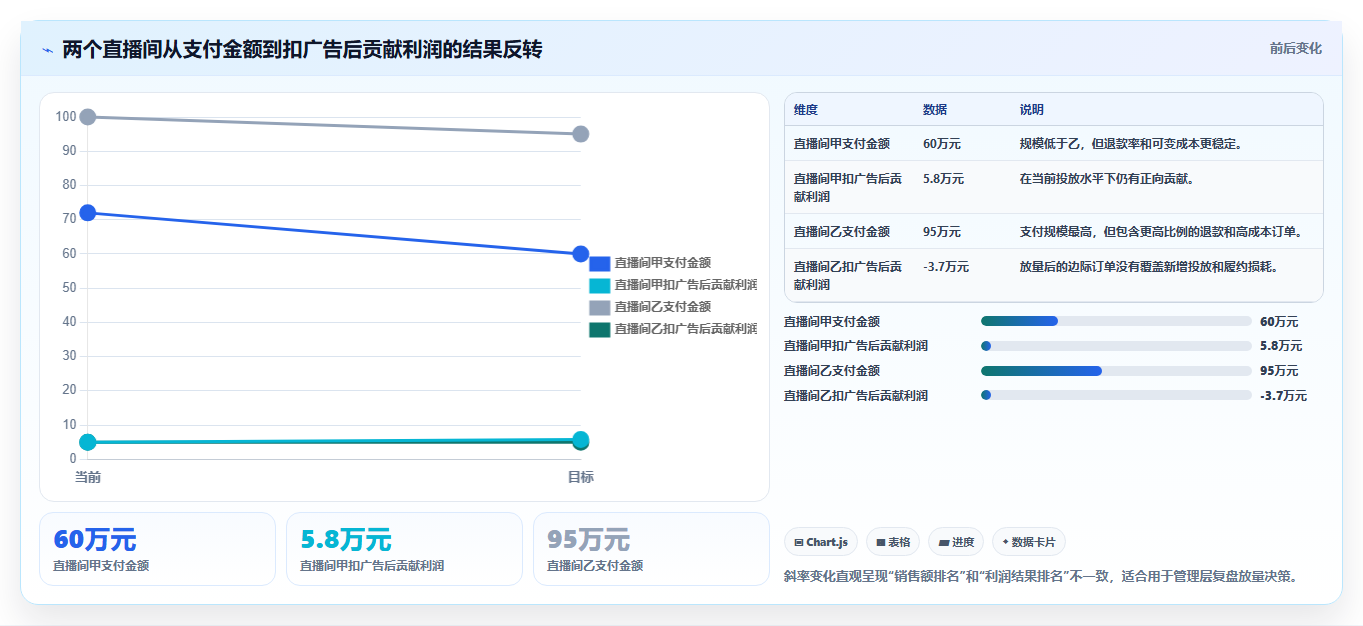Click 60万元 value right of progress bar
Viewport: 1363px width, 626px height.
point(1279,322)
